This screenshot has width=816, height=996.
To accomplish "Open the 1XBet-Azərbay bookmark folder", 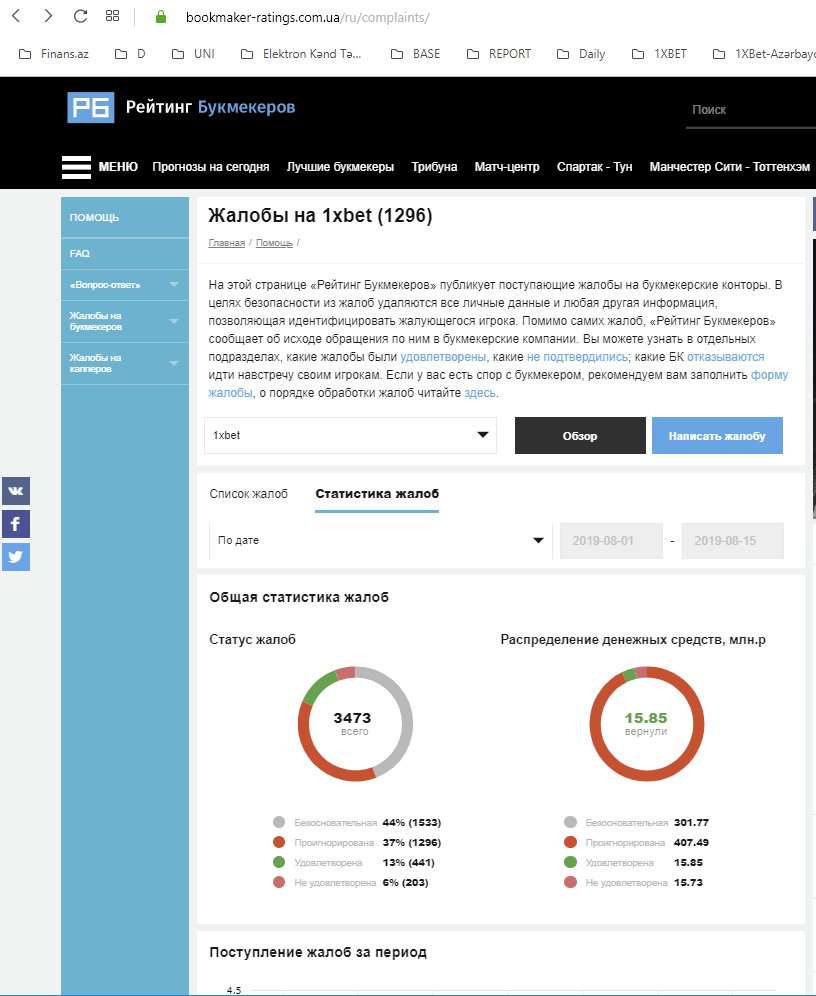I will click(764, 54).
